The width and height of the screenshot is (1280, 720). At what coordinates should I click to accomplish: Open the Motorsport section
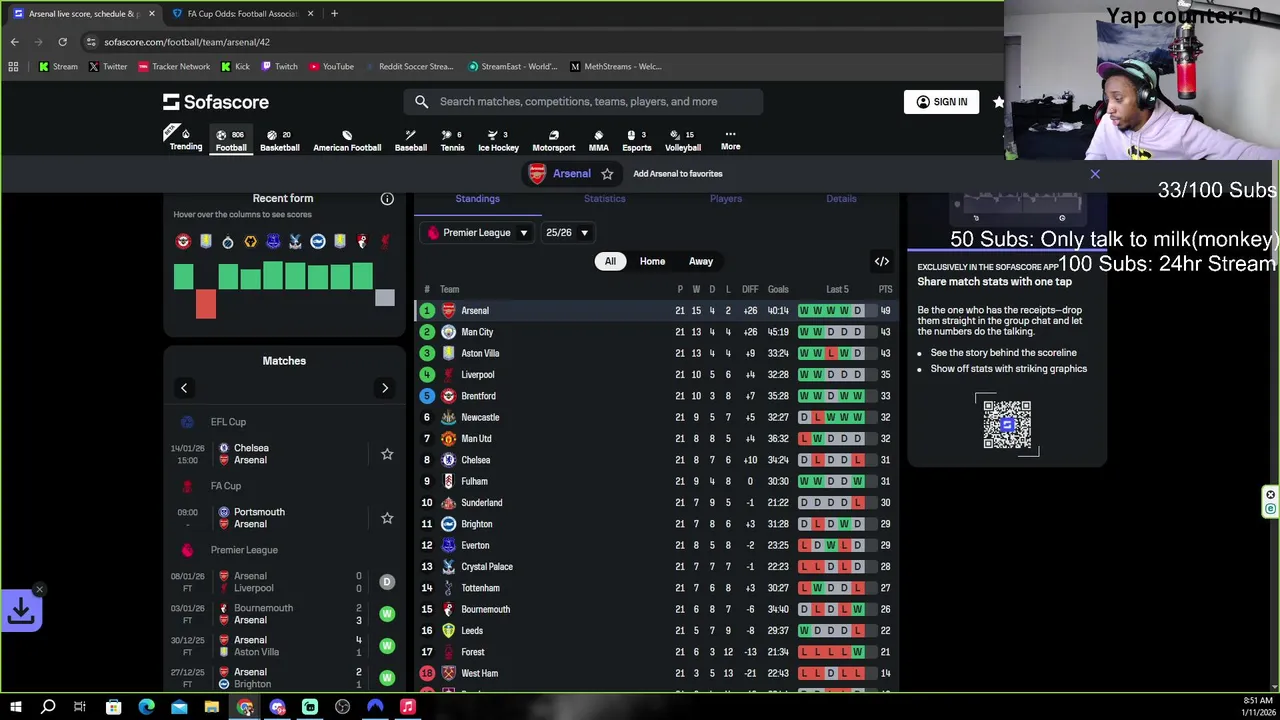click(553, 140)
